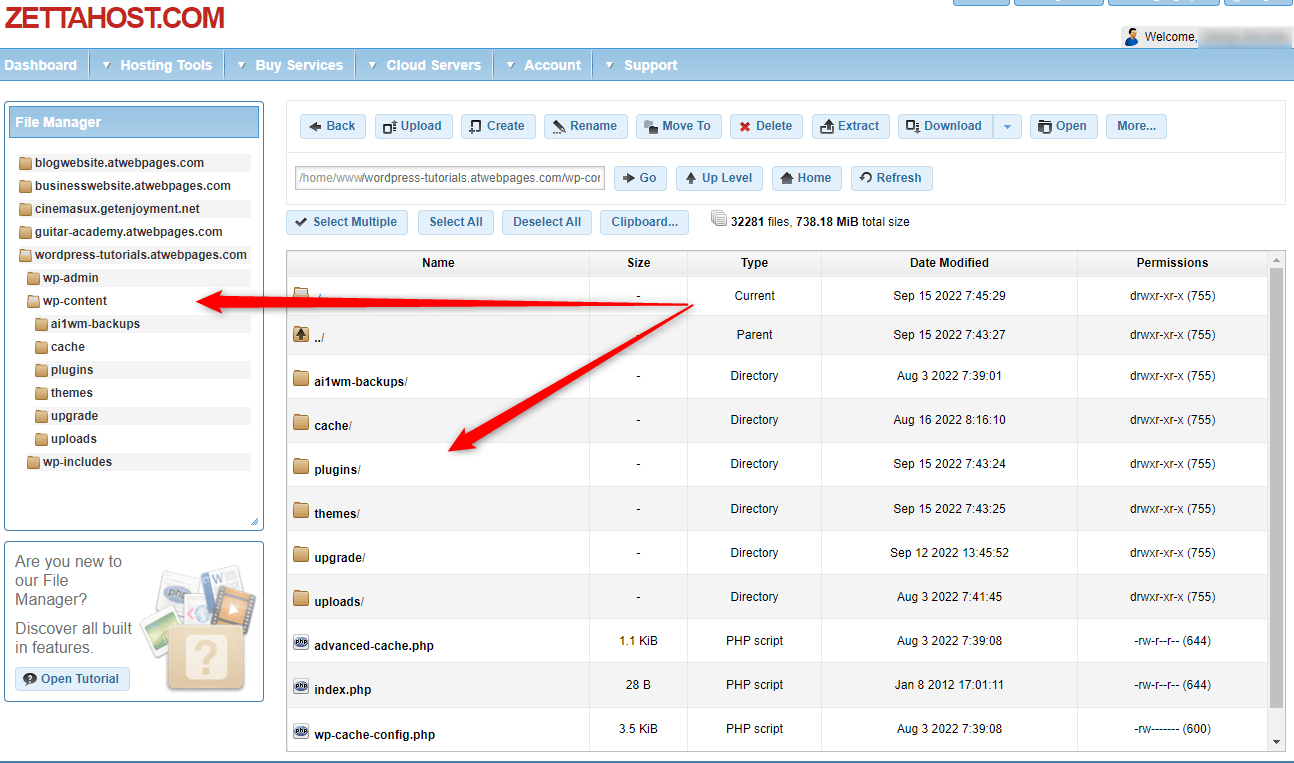Select themes in the folder tree
The width and height of the screenshot is (1294, 763).
pos(72,393)
